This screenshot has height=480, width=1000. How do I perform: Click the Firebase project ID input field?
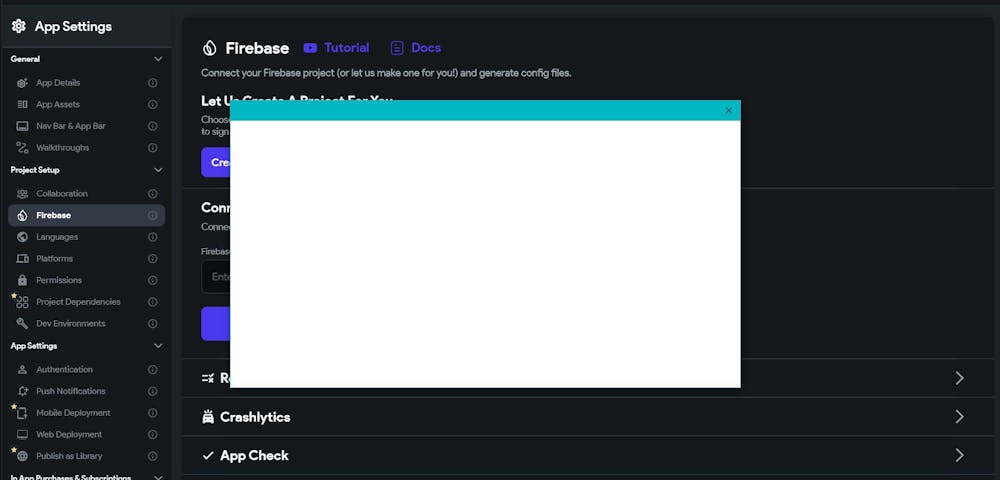tap(216, 277)
